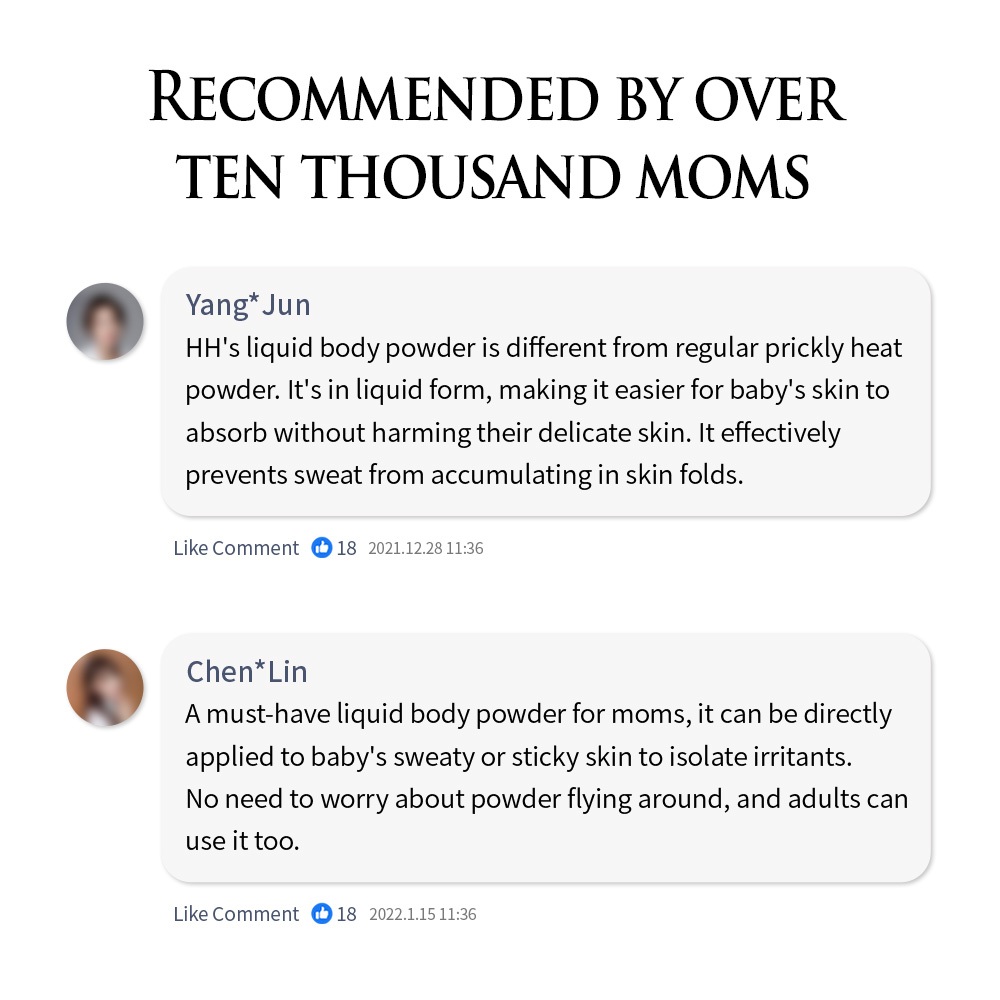Click the 18 like count on Yang*Jun's review

coord(346,548)
